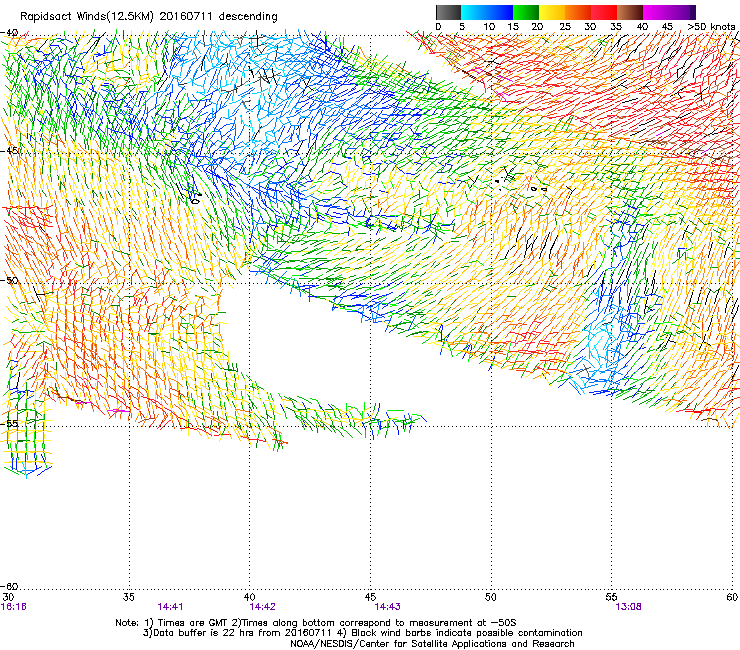Click the longitude 40 axis label
The image size is (740, 650).
tap(249, 597)
